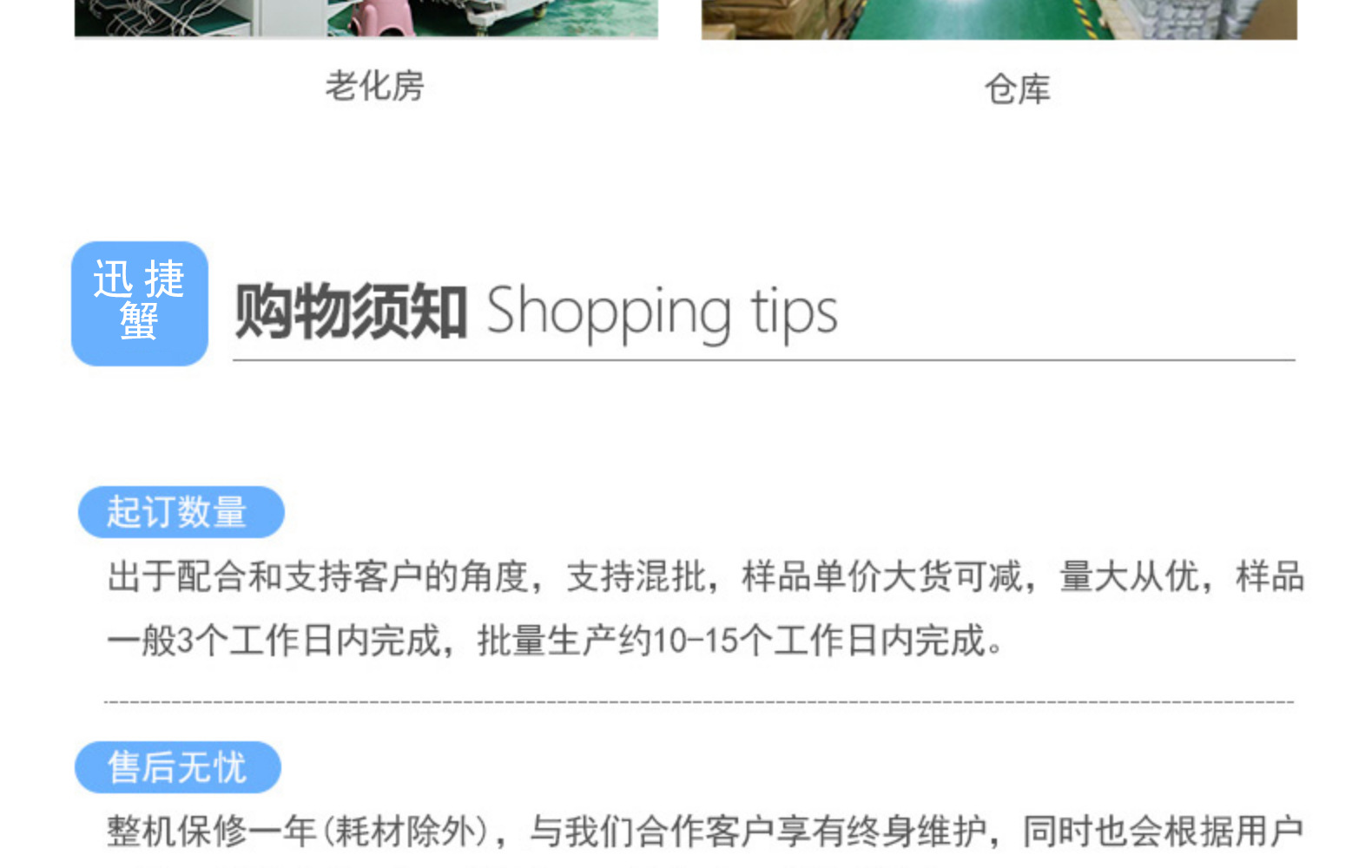The width and height of the screenshot is (1372, 868).
Task: Click the 迅捷蟹 blue logo badge
Action: click(140, 304)
